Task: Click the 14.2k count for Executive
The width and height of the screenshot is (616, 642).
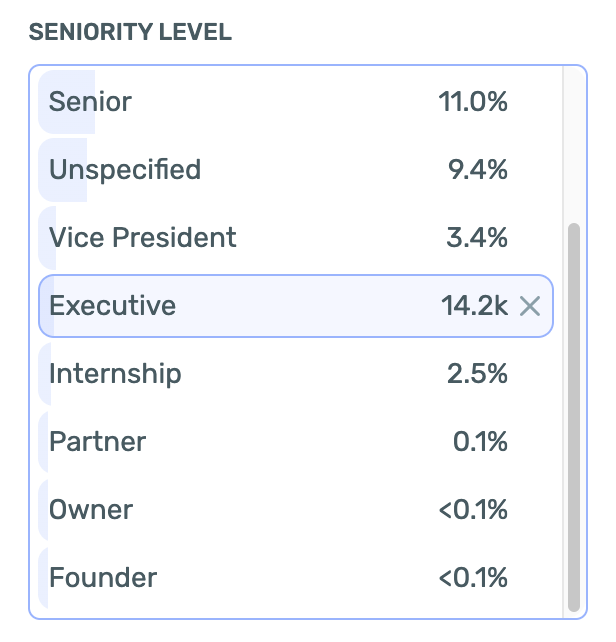Action: pos(474,306)
